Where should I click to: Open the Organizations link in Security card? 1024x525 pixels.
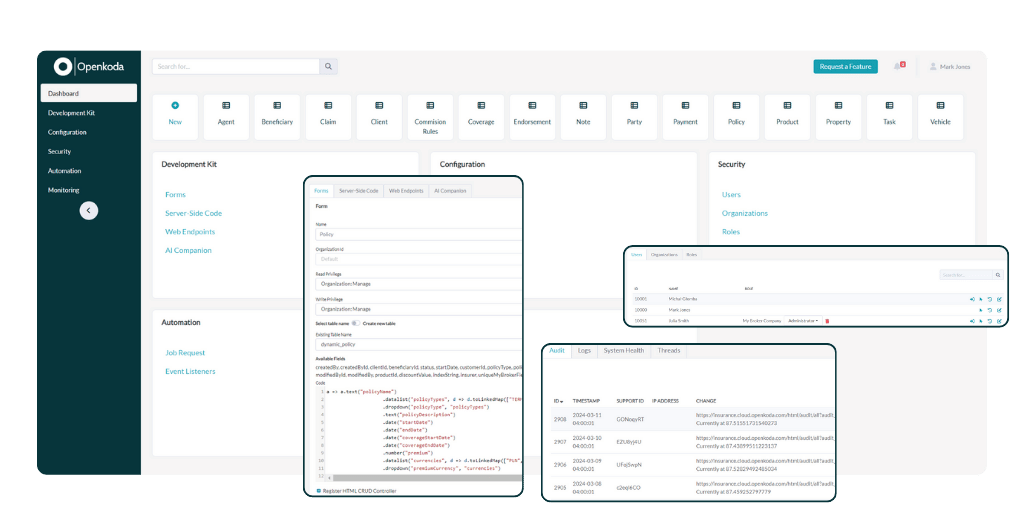(744, 214)
